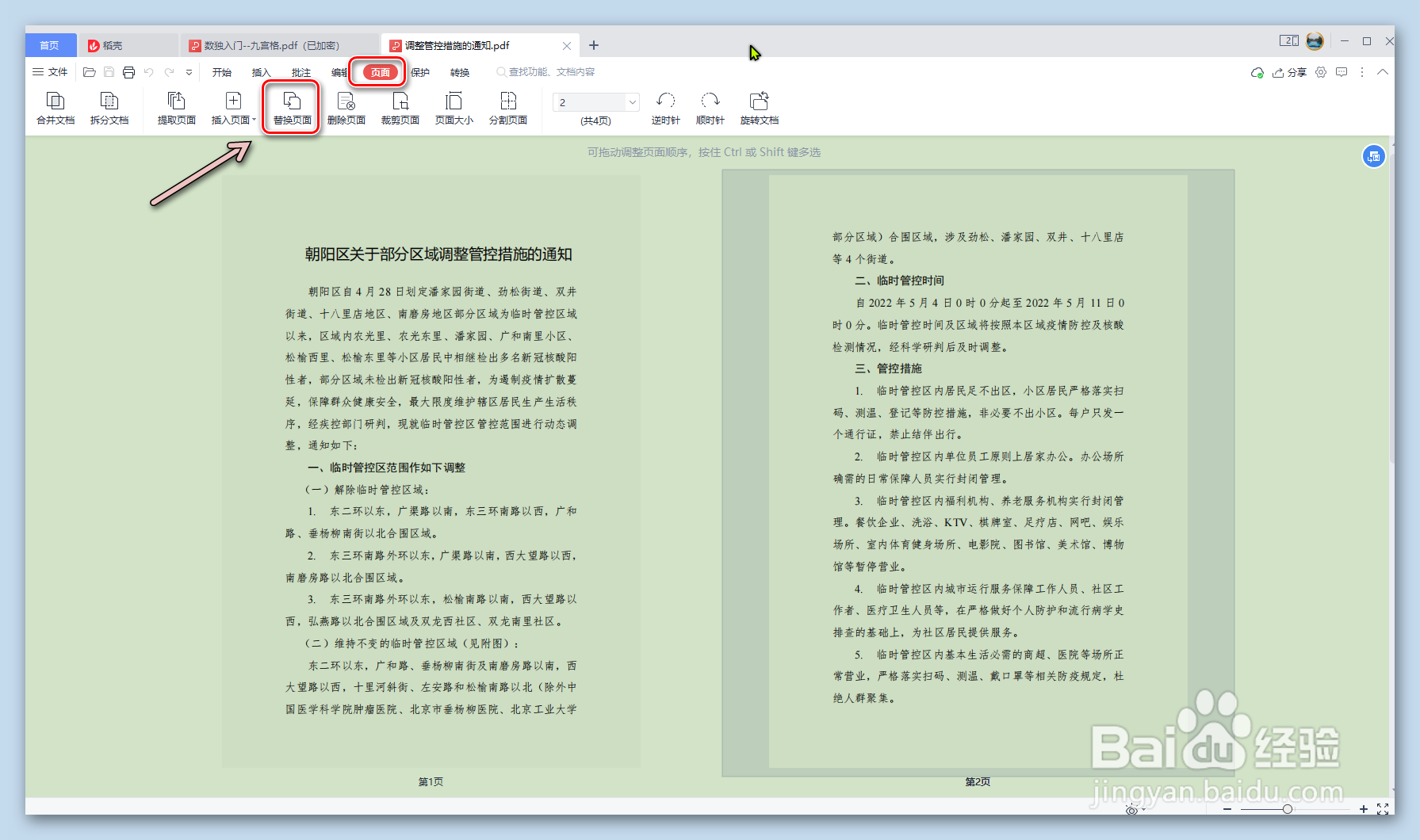The height and width of the screenshot is (840, 1420).
Task: Click the 替换页面 replace page tool
Action: click(x=292, y=108)
